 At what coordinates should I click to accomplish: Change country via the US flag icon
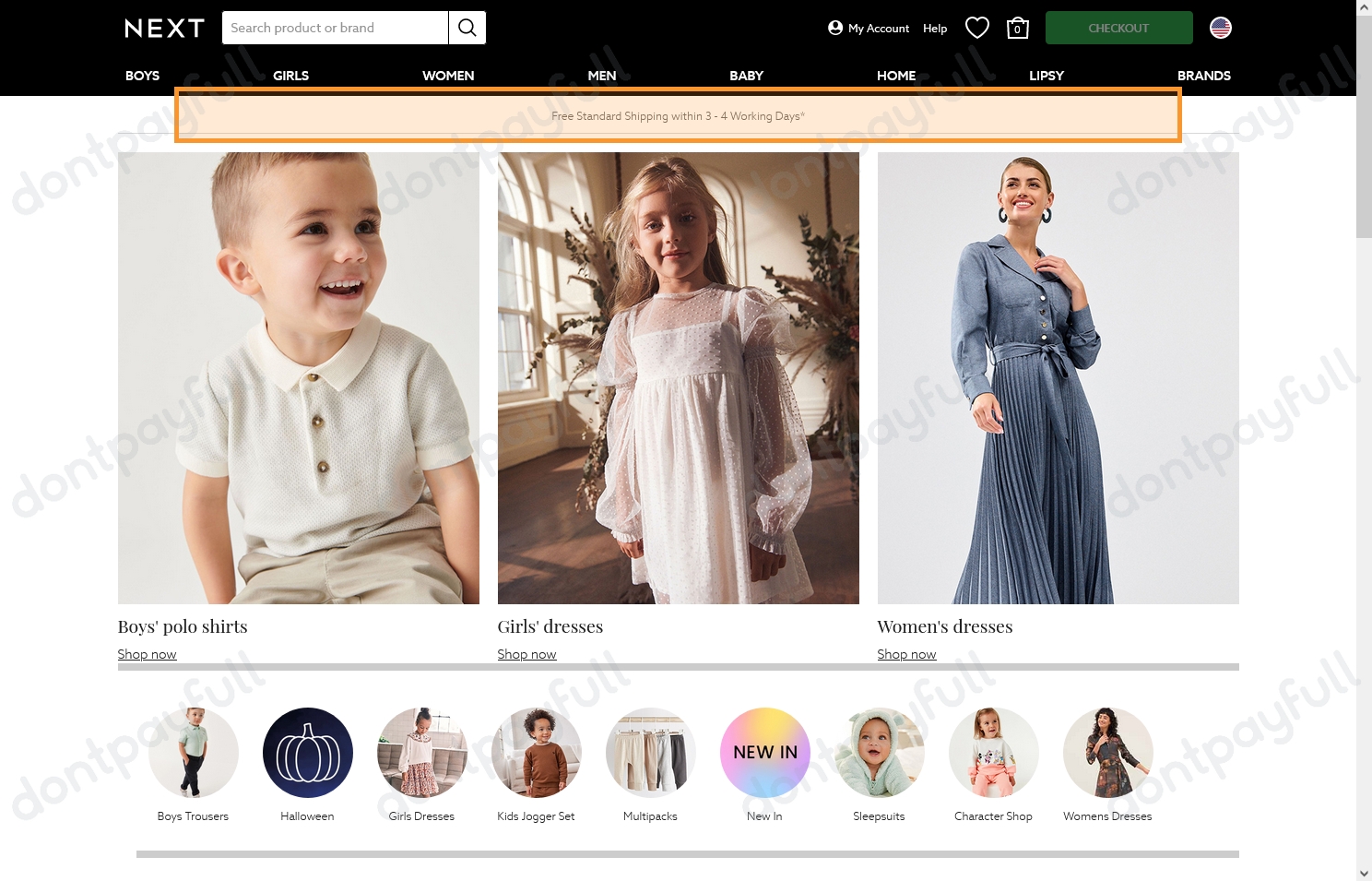coord(1221,28)
